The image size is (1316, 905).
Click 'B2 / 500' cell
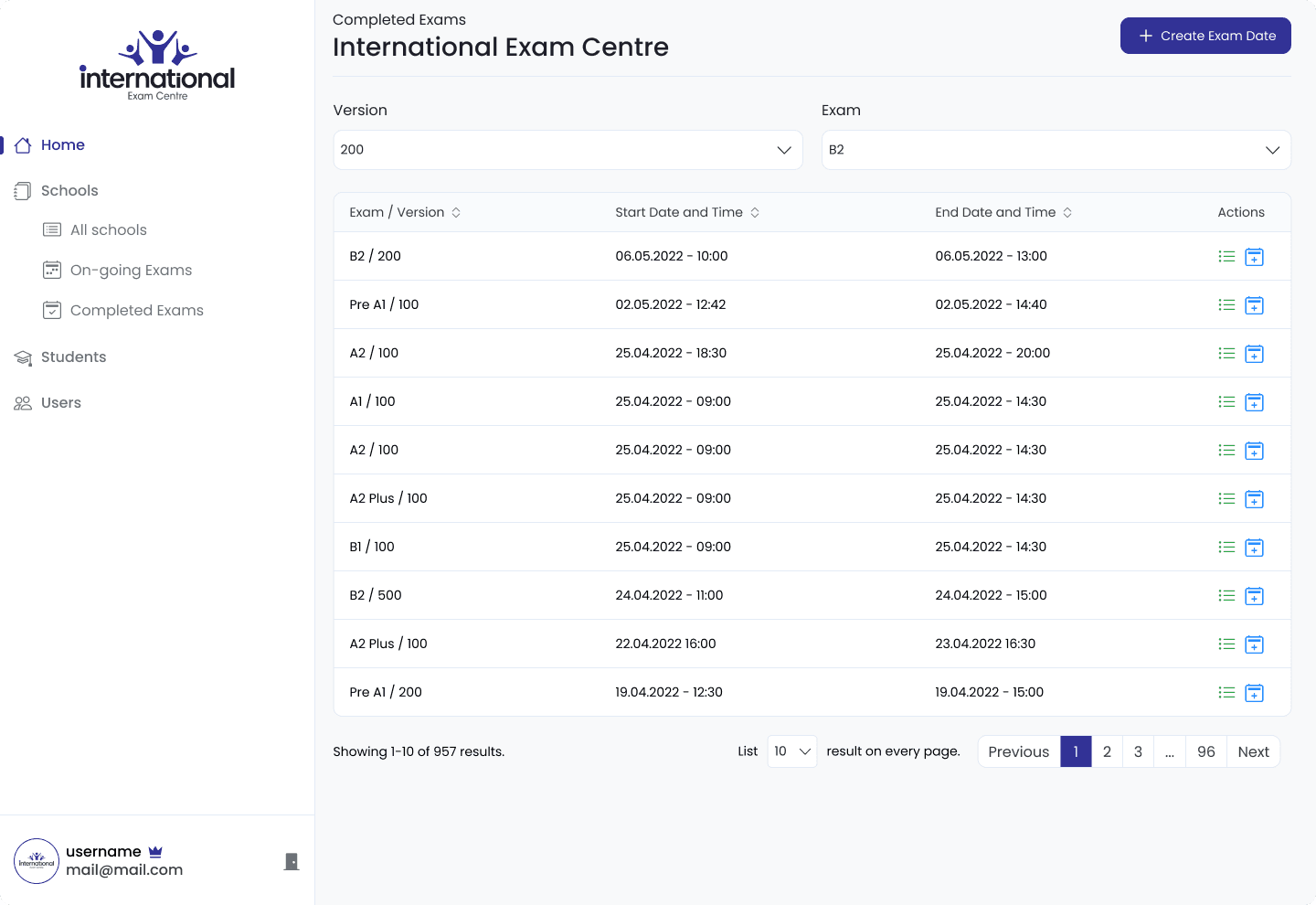pyautogui.click(x=376, y=595)
